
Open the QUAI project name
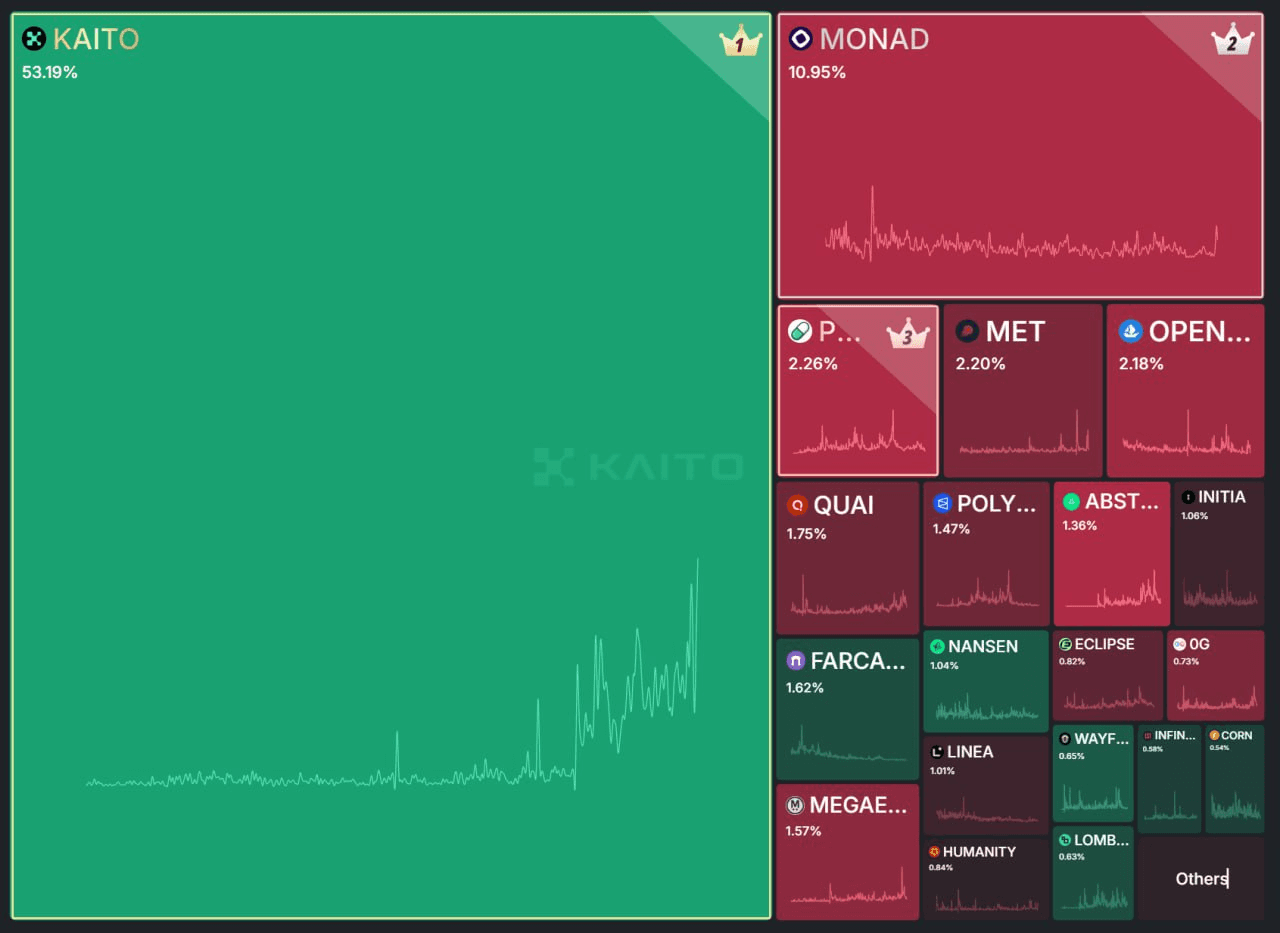pyautogui.click(x=844, y=505)
